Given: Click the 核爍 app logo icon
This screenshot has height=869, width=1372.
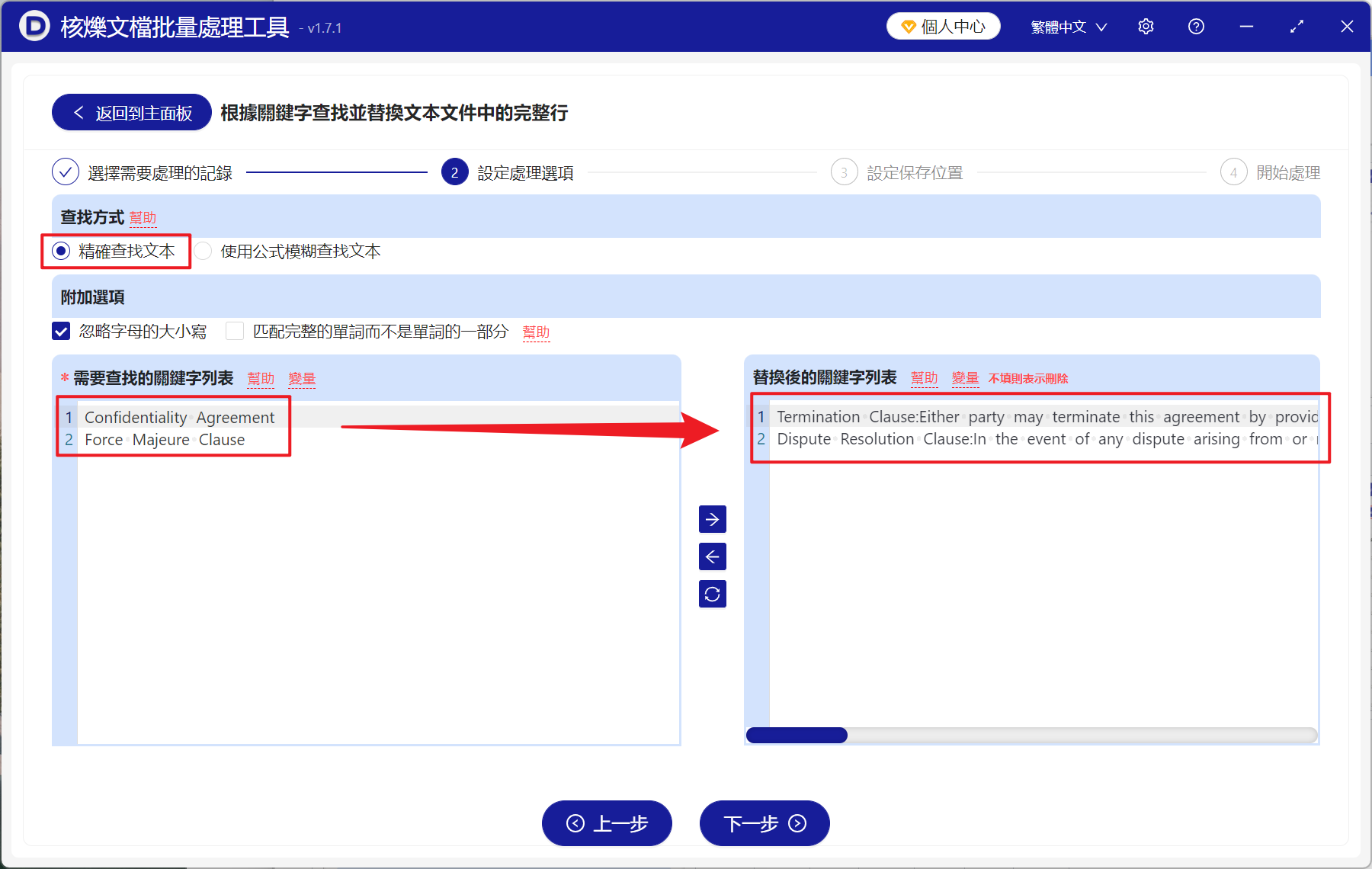Looking at the screenshot, I should pyautogui.click(x=34, y=26).
